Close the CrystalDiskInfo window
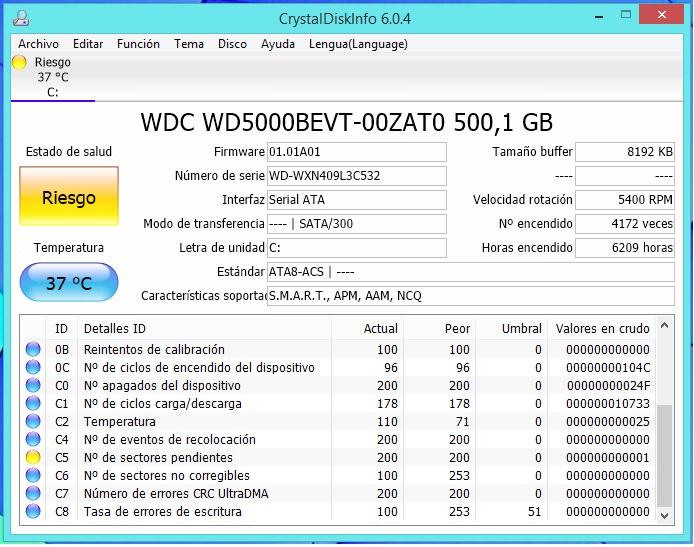 (661, 15)
